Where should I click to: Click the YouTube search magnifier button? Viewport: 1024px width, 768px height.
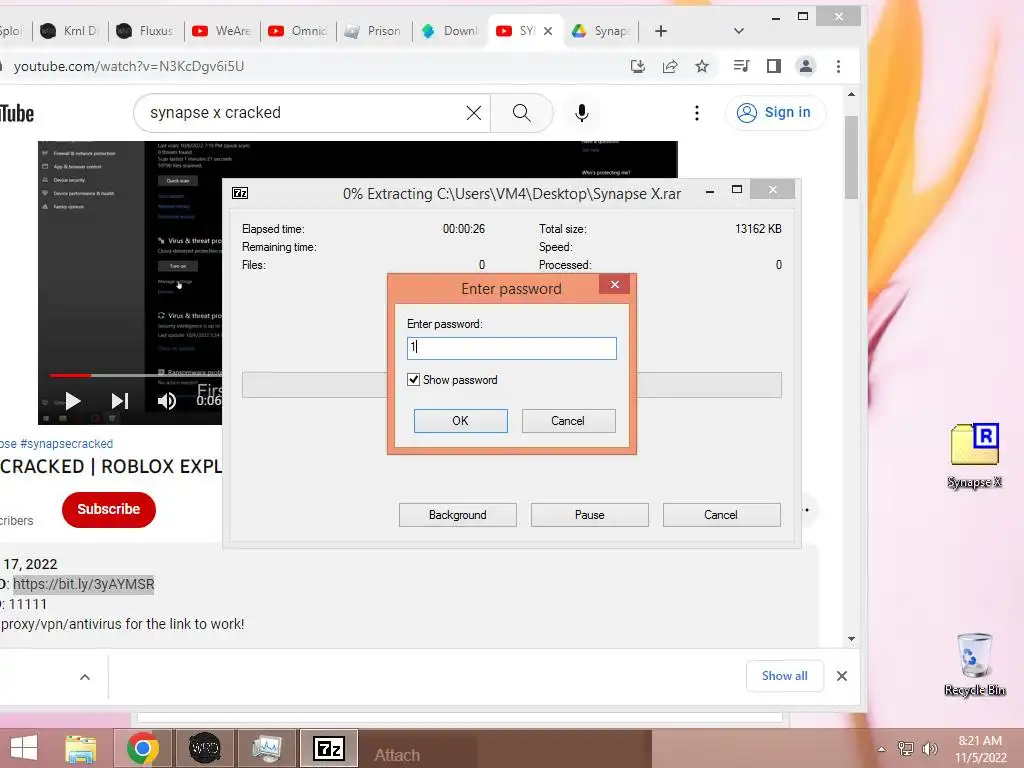point(521,113)
